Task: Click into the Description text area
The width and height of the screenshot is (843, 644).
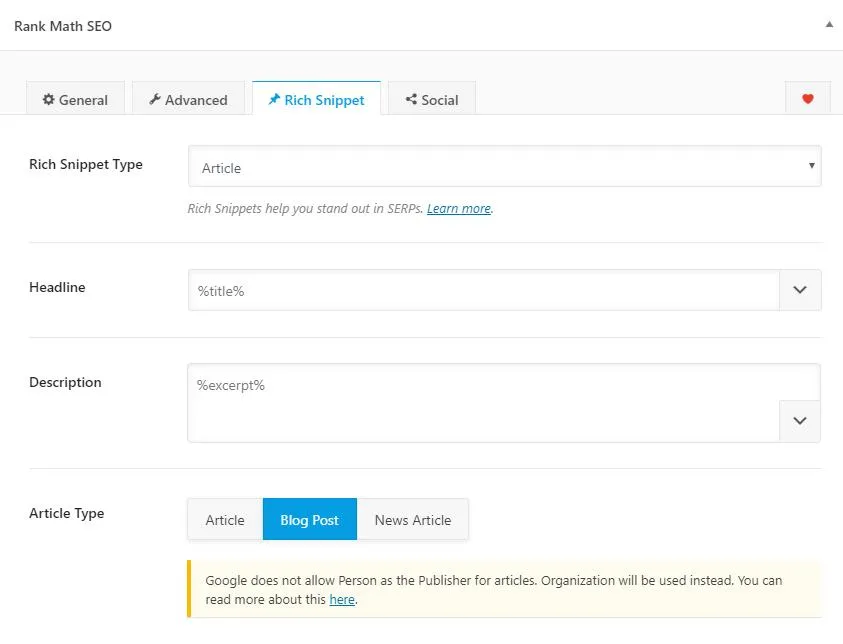Action: 483,402
